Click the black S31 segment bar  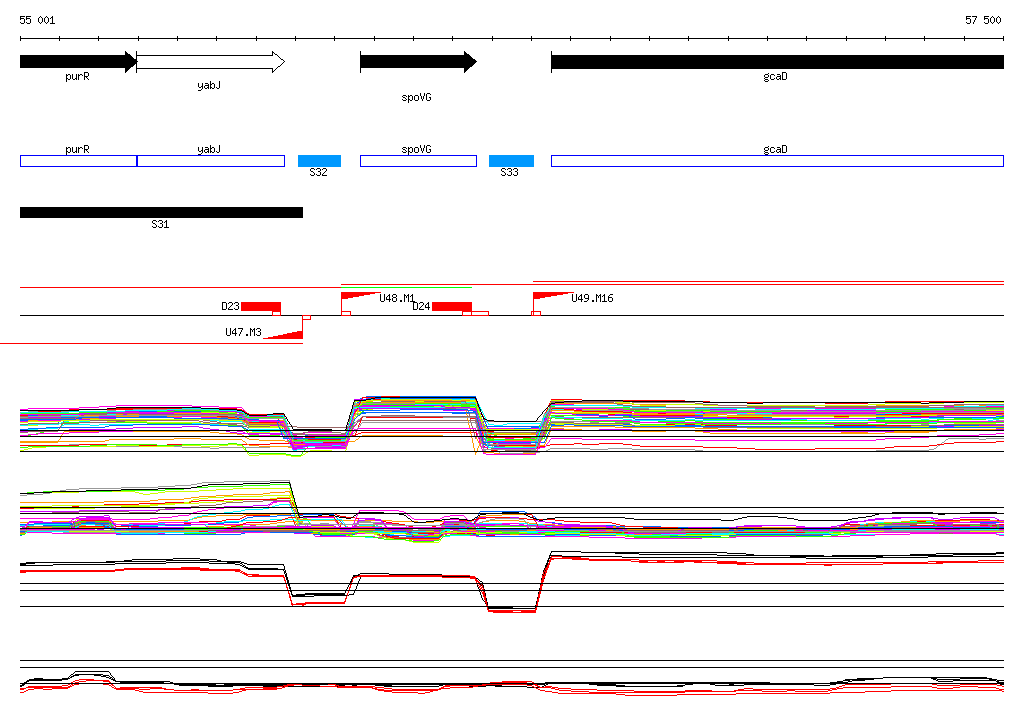pyautogui.click(x=161, y=212)
